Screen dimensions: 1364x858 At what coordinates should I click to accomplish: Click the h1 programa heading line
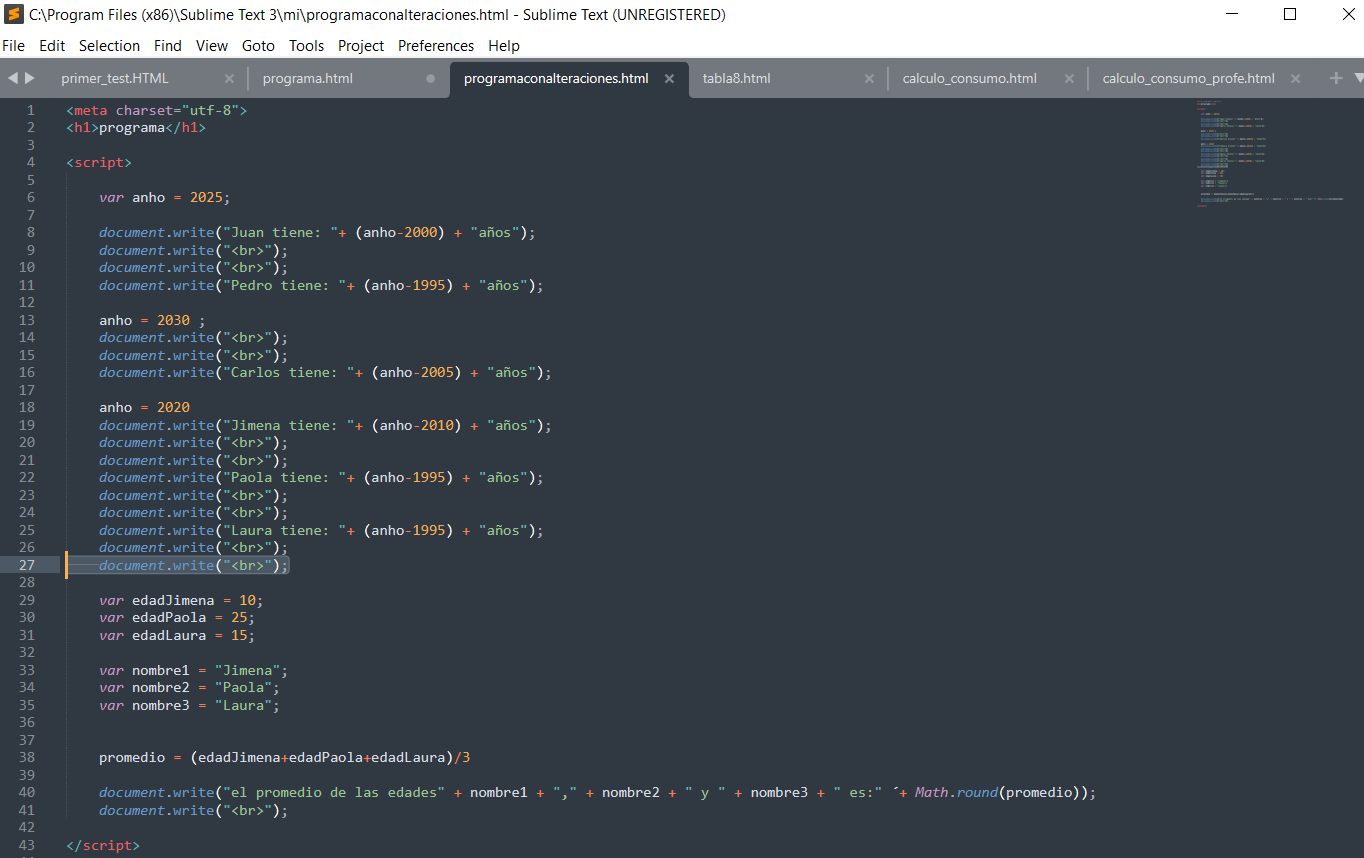tap(136, 127)
